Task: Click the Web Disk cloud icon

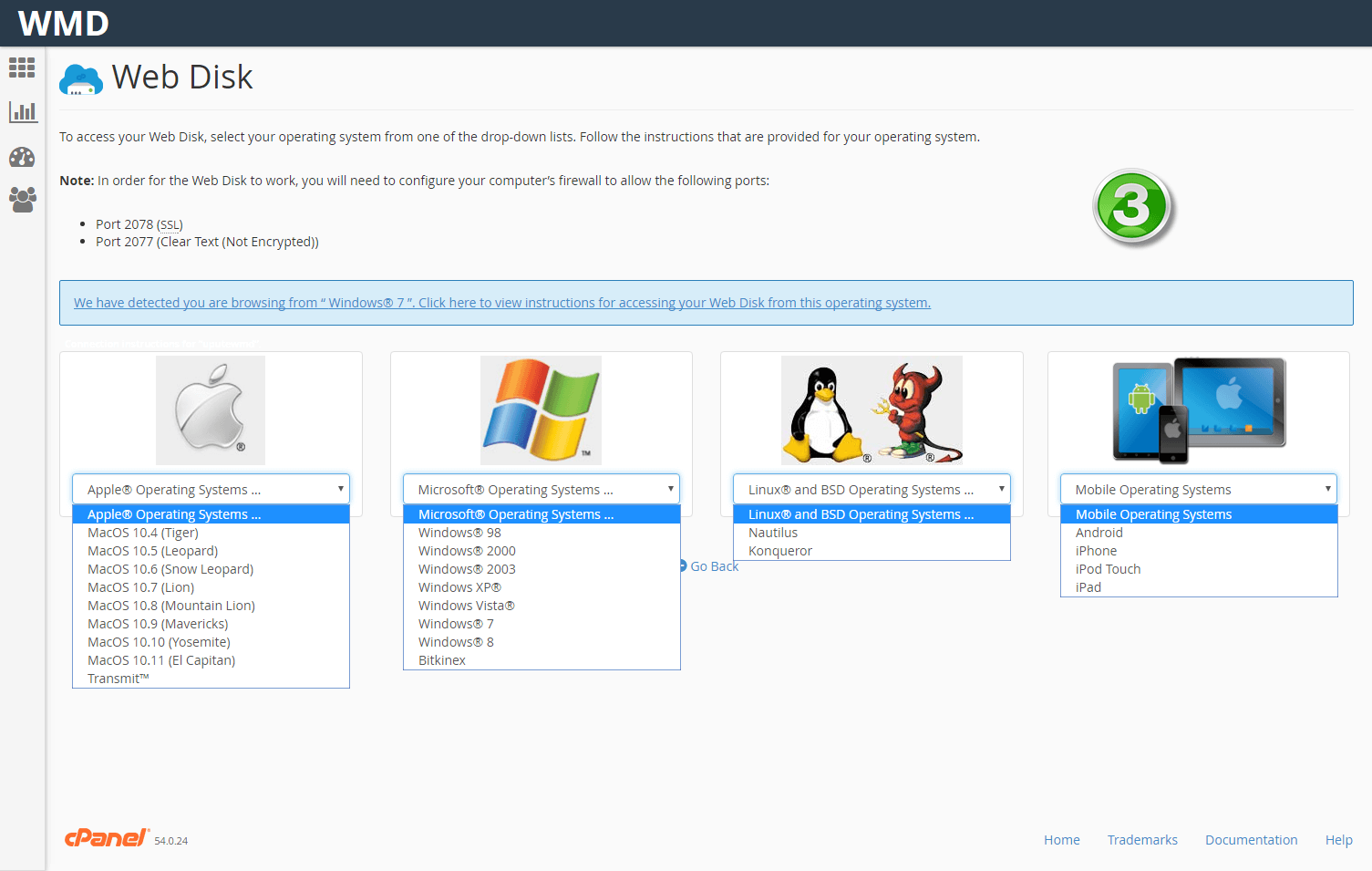Action: coord(81,79)
